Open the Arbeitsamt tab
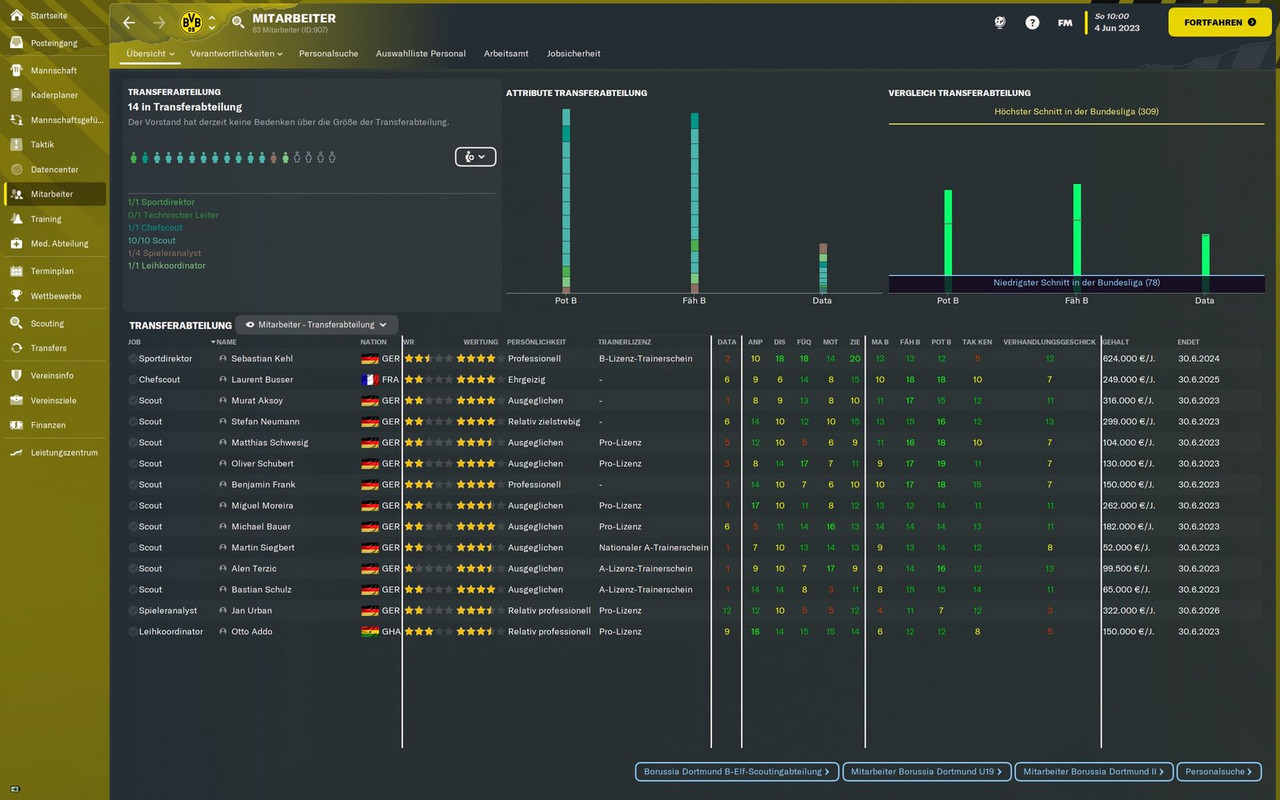 click(x=506, y=53)
